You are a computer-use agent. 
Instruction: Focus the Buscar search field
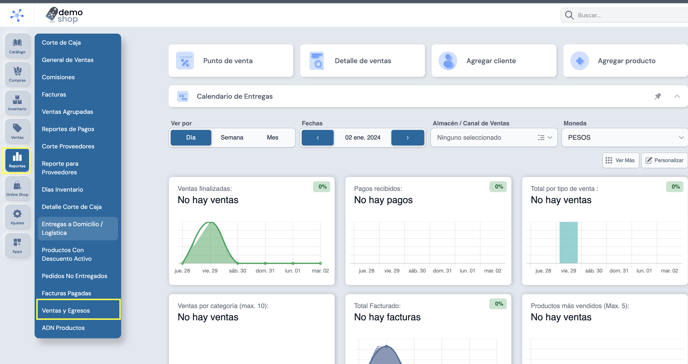point(624,15)
